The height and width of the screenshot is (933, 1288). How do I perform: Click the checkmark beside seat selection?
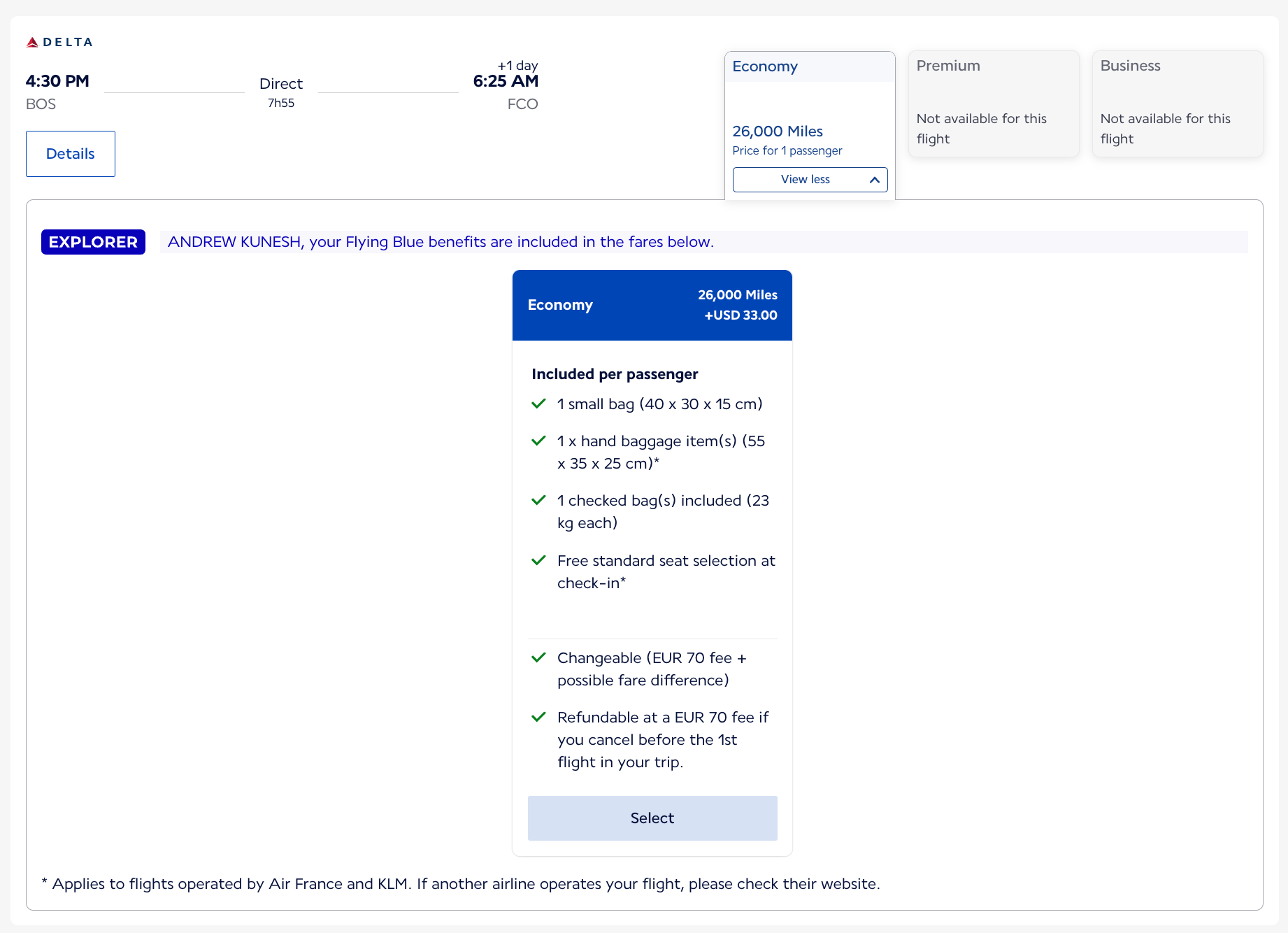[x=538, y=560]
